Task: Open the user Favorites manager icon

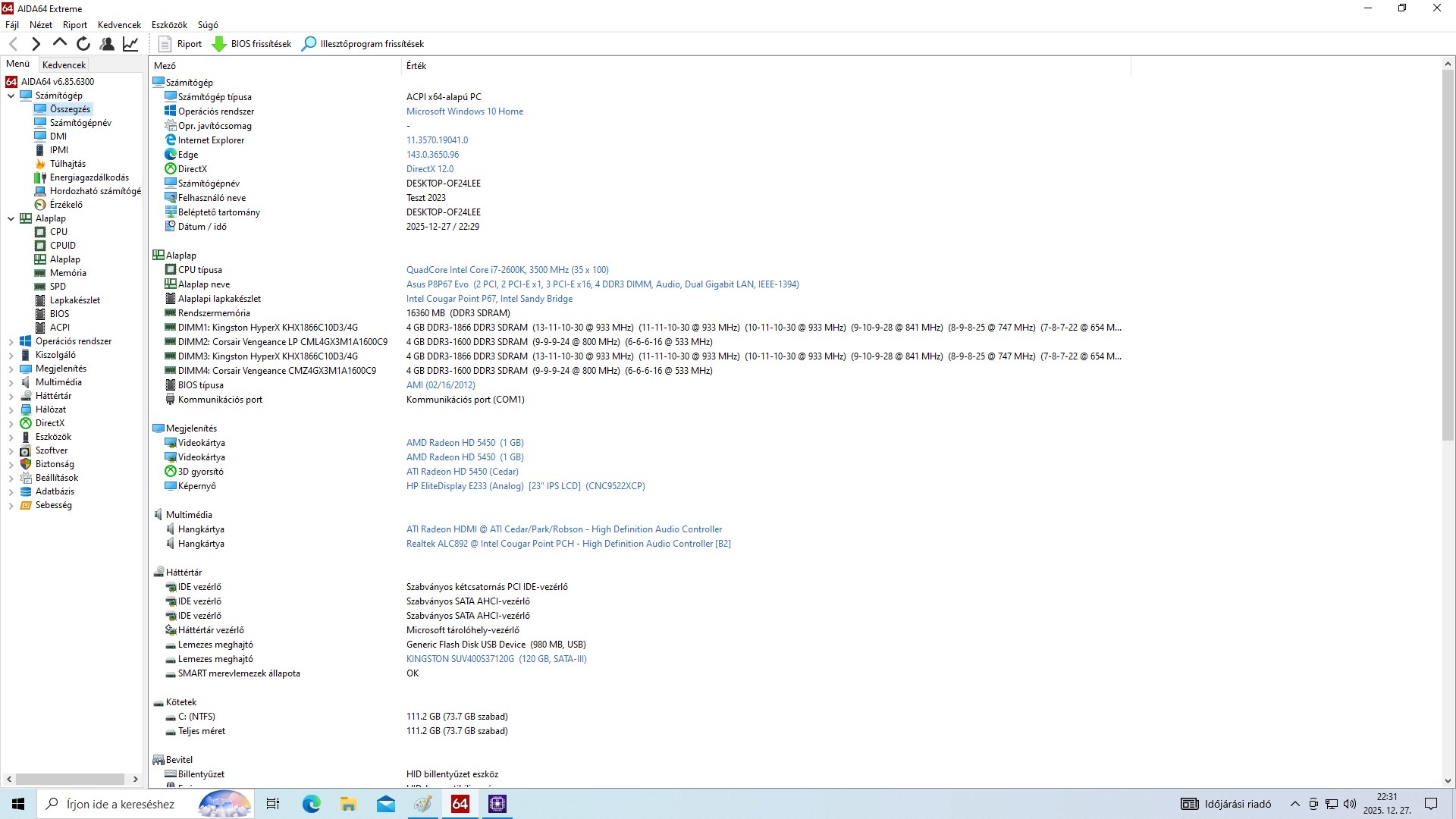Action: pos(107,44)
